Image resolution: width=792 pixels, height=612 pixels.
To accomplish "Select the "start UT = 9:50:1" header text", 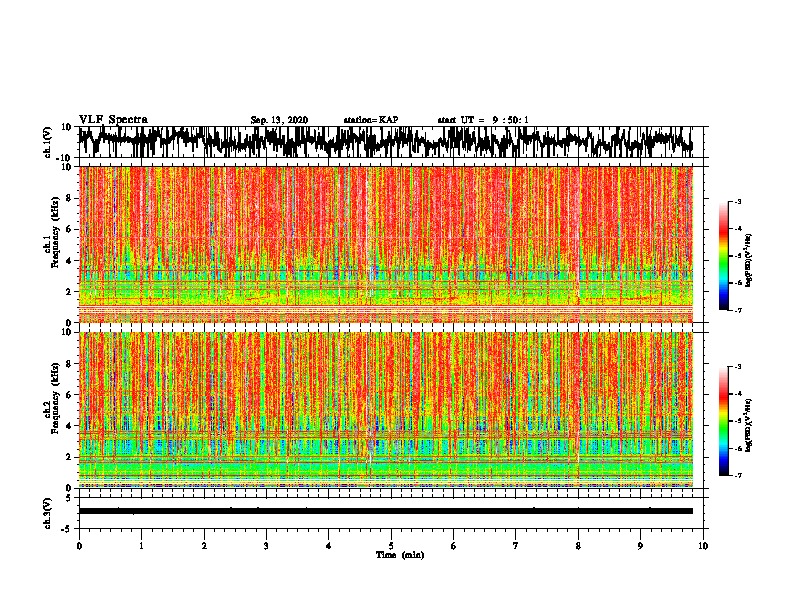I will tap(483, 120).
